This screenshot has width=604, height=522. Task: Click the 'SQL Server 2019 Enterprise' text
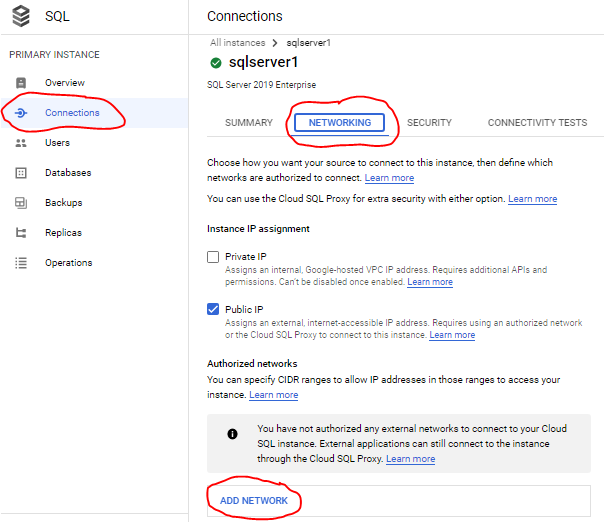click(x=261, y=85)
